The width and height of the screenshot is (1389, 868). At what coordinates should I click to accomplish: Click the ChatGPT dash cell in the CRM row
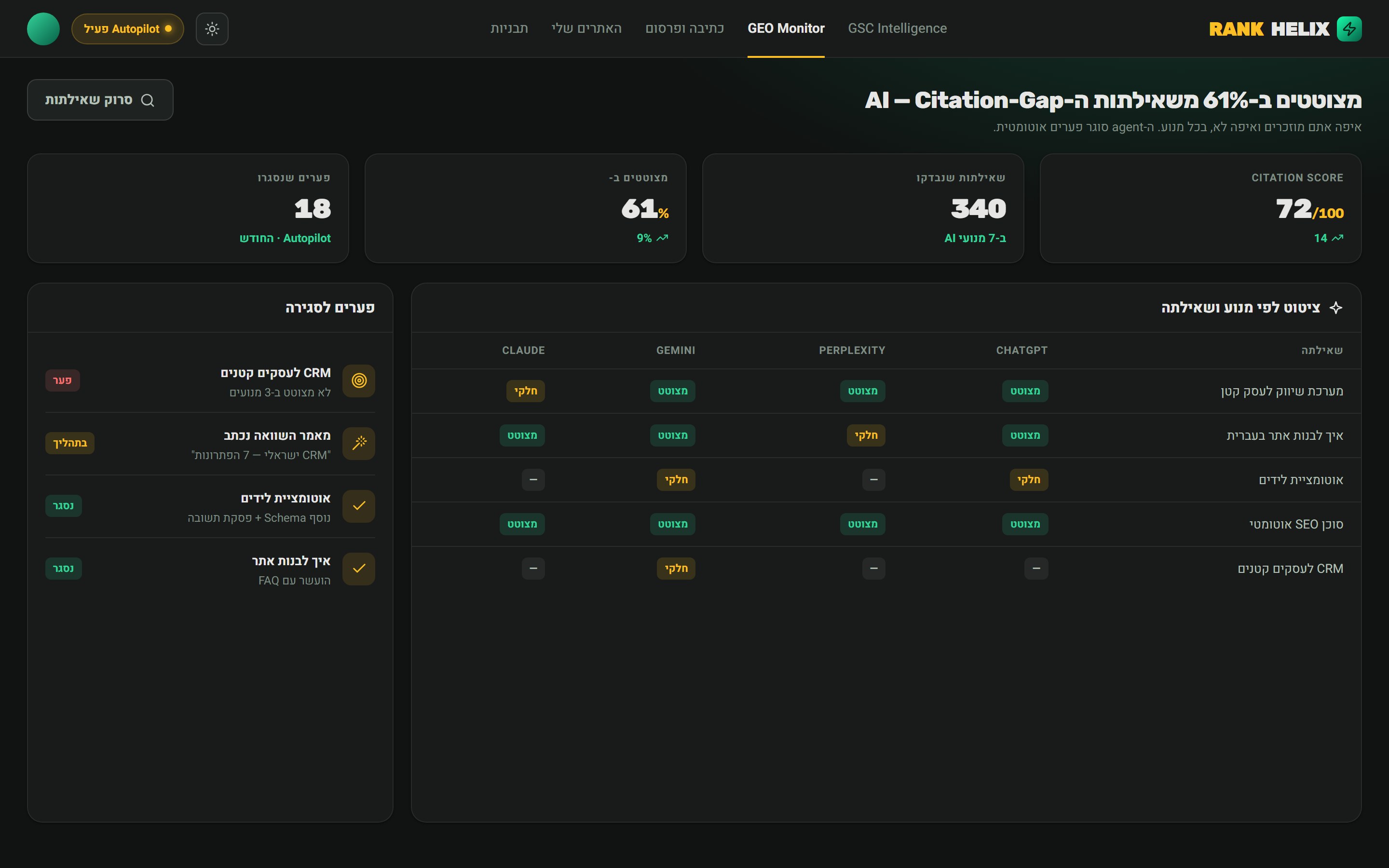pyautogui.click(x=1036, y=569)
